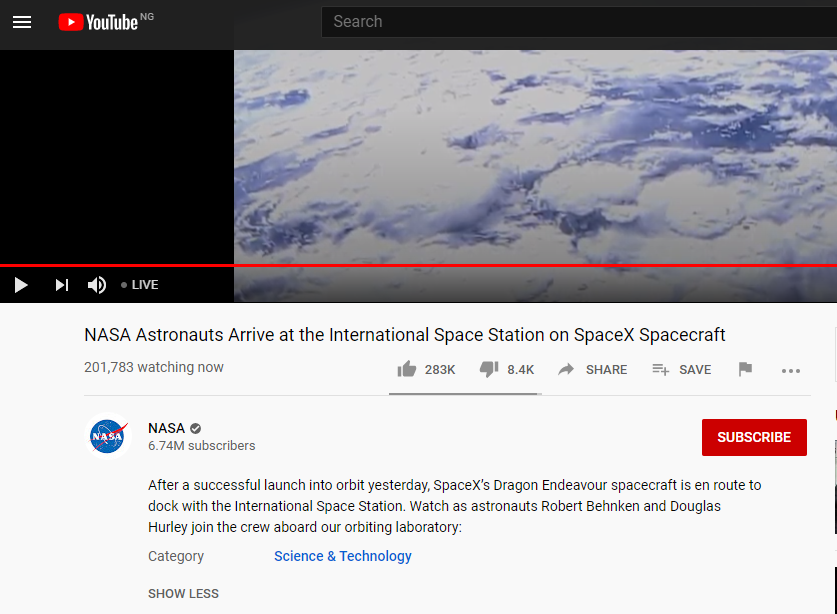The width and height of the screenshot is (837, 614).
Task: Click the 283K like count
Action: point(440,370)
